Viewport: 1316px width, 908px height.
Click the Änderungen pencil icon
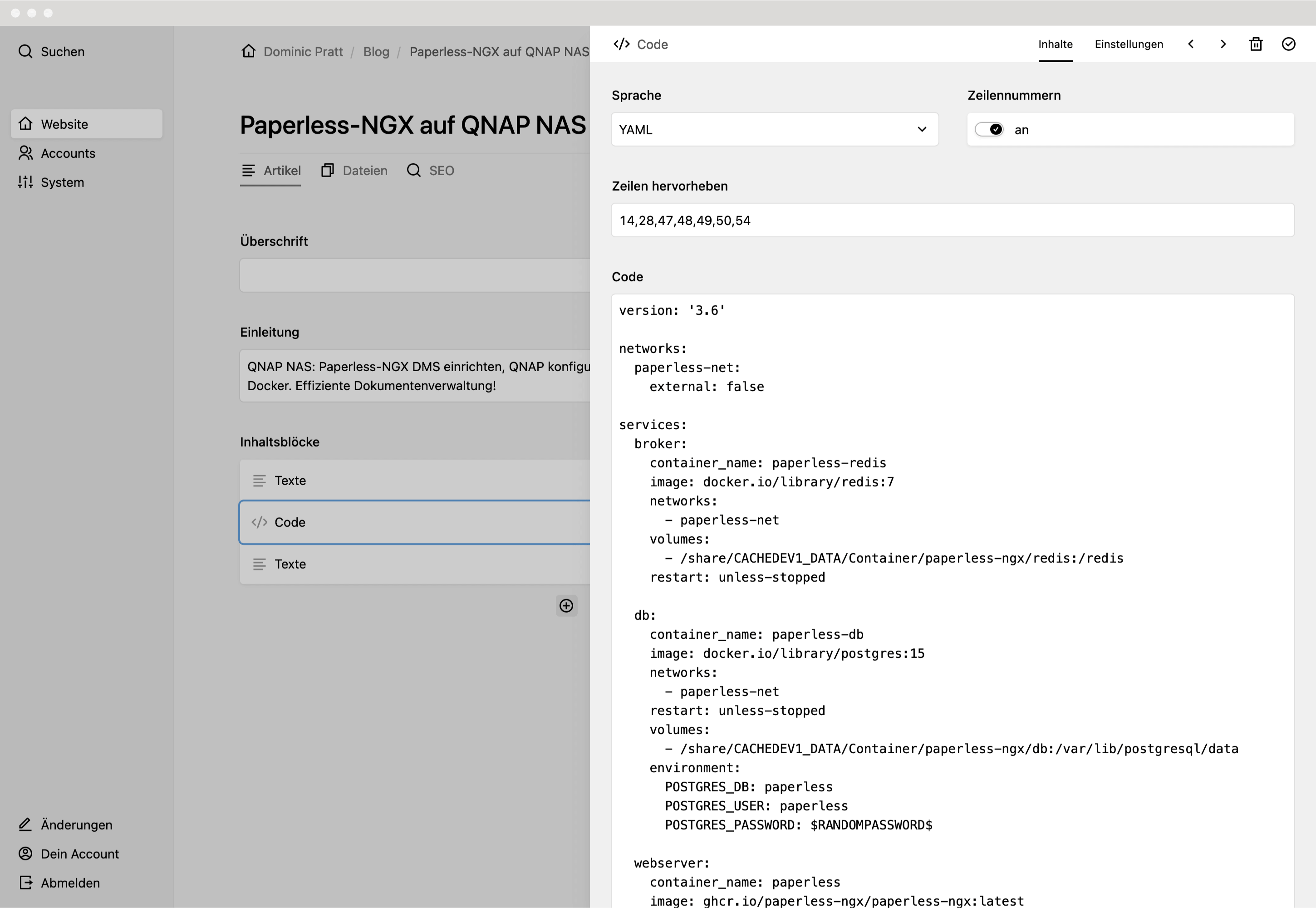[25, 824]
